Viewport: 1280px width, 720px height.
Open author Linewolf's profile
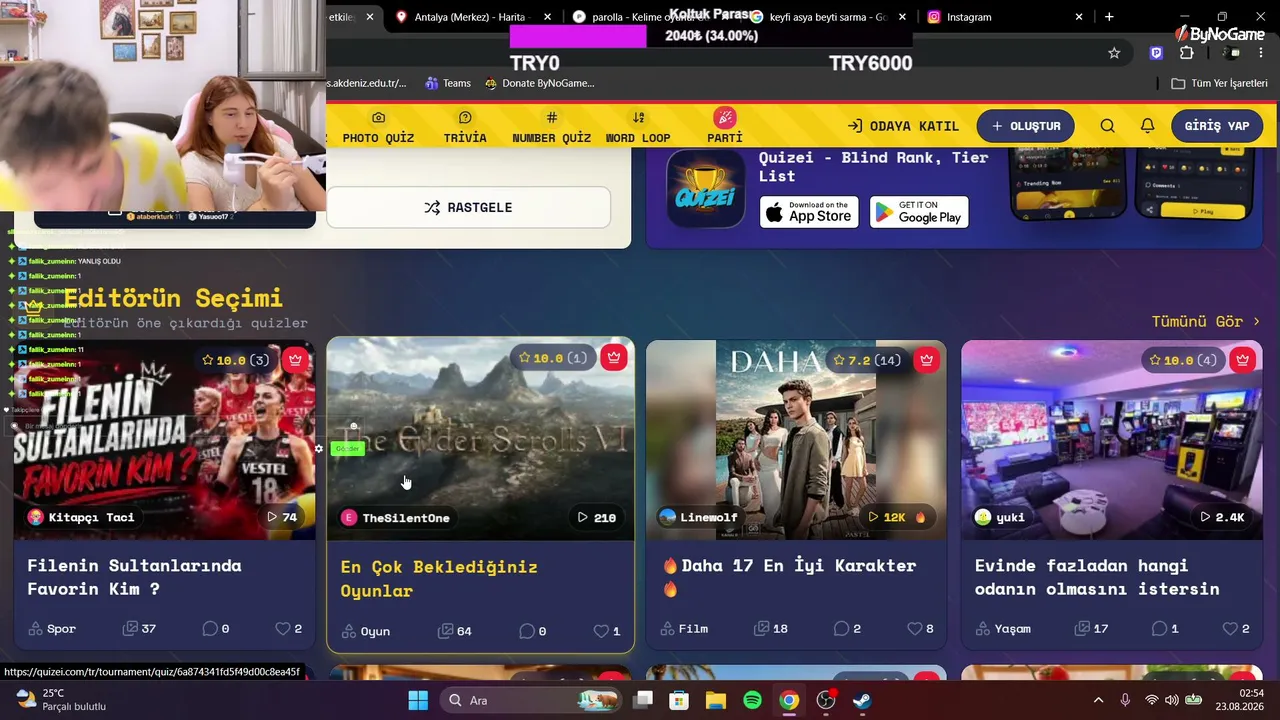click(x=698, y=517)
